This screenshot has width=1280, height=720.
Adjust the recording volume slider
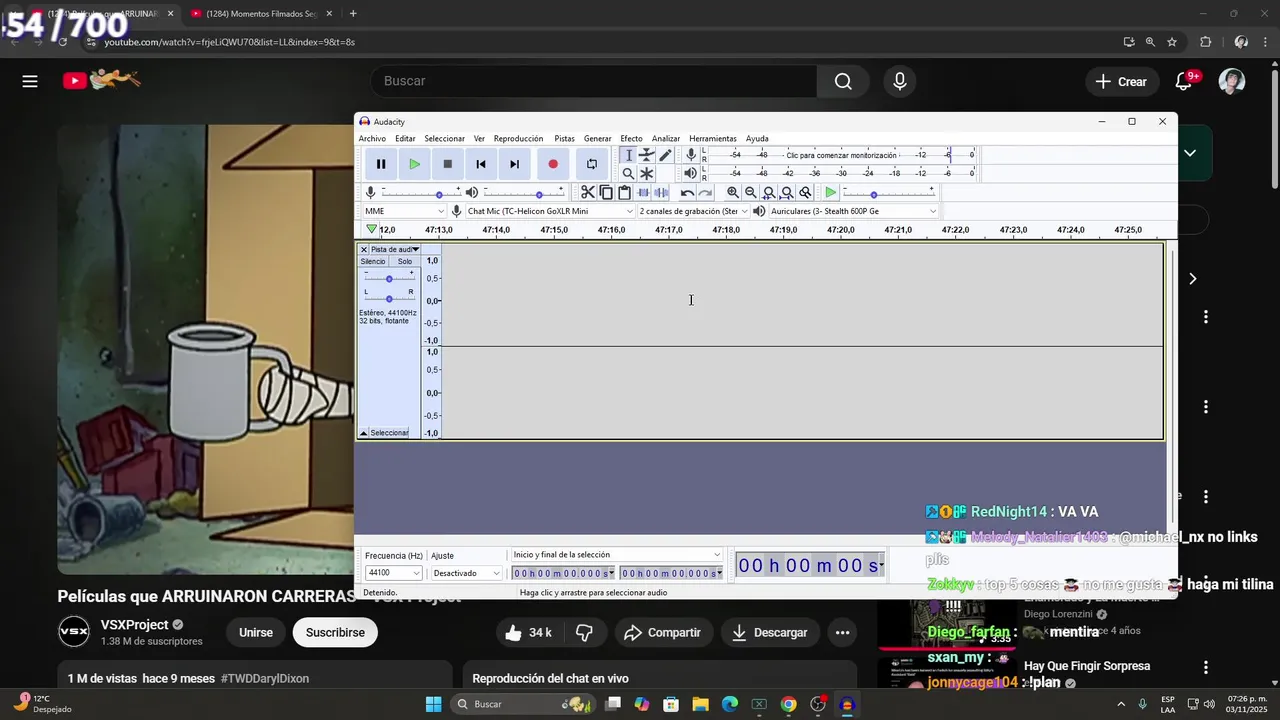coord(421,192)
